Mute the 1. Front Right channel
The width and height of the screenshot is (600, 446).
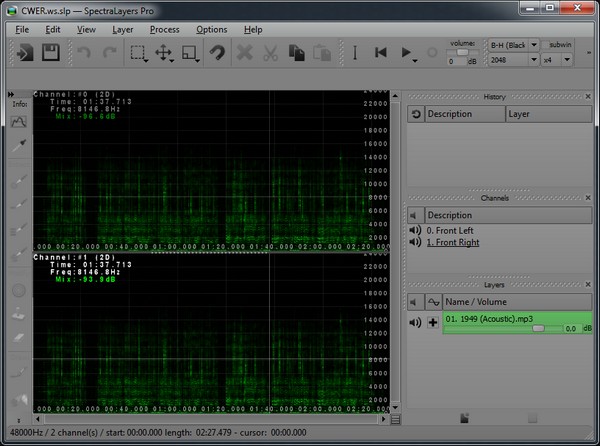pyautogui.click(x=415, y=242)
